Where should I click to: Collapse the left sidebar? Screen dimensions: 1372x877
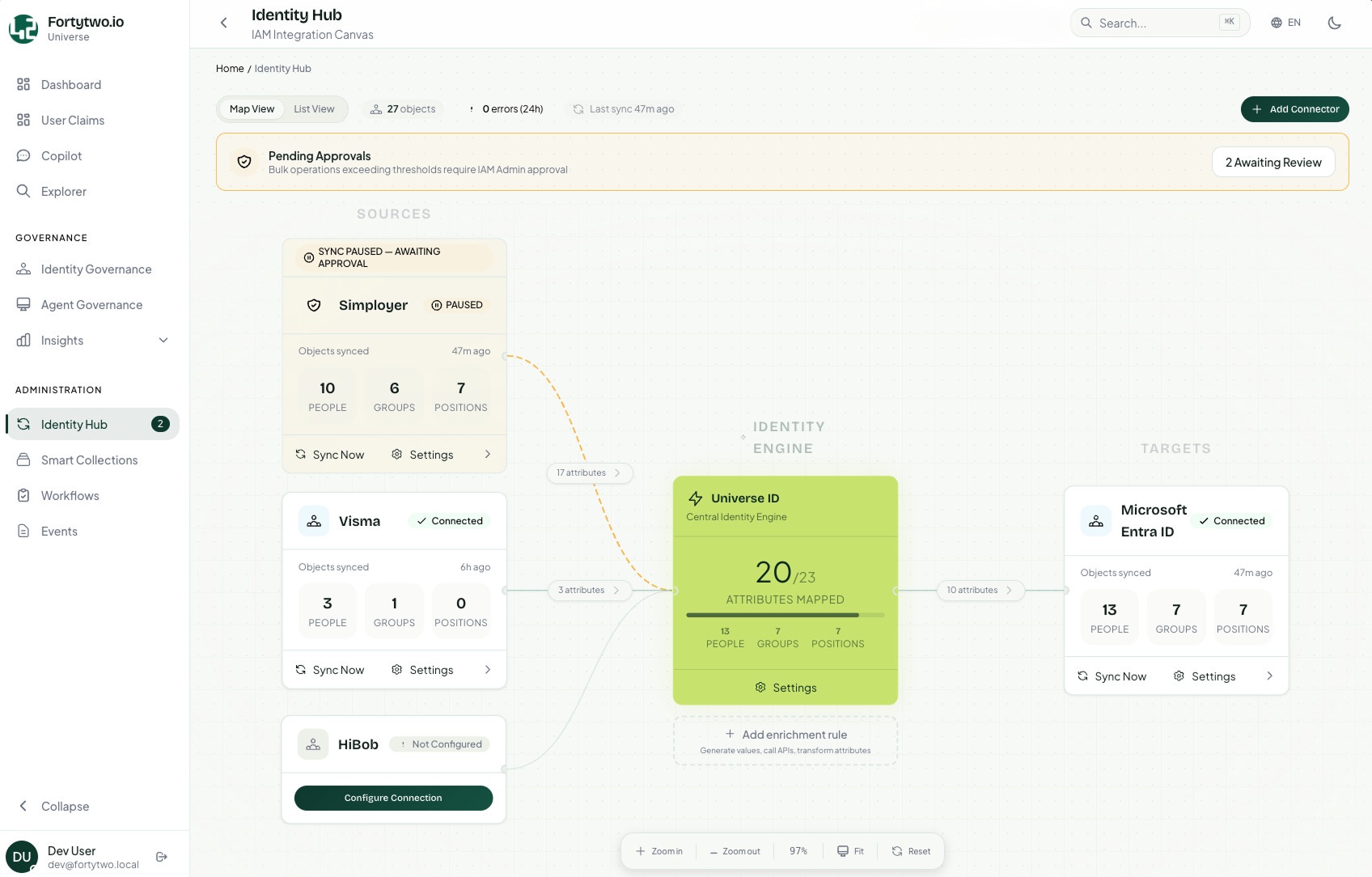[56, 806]
